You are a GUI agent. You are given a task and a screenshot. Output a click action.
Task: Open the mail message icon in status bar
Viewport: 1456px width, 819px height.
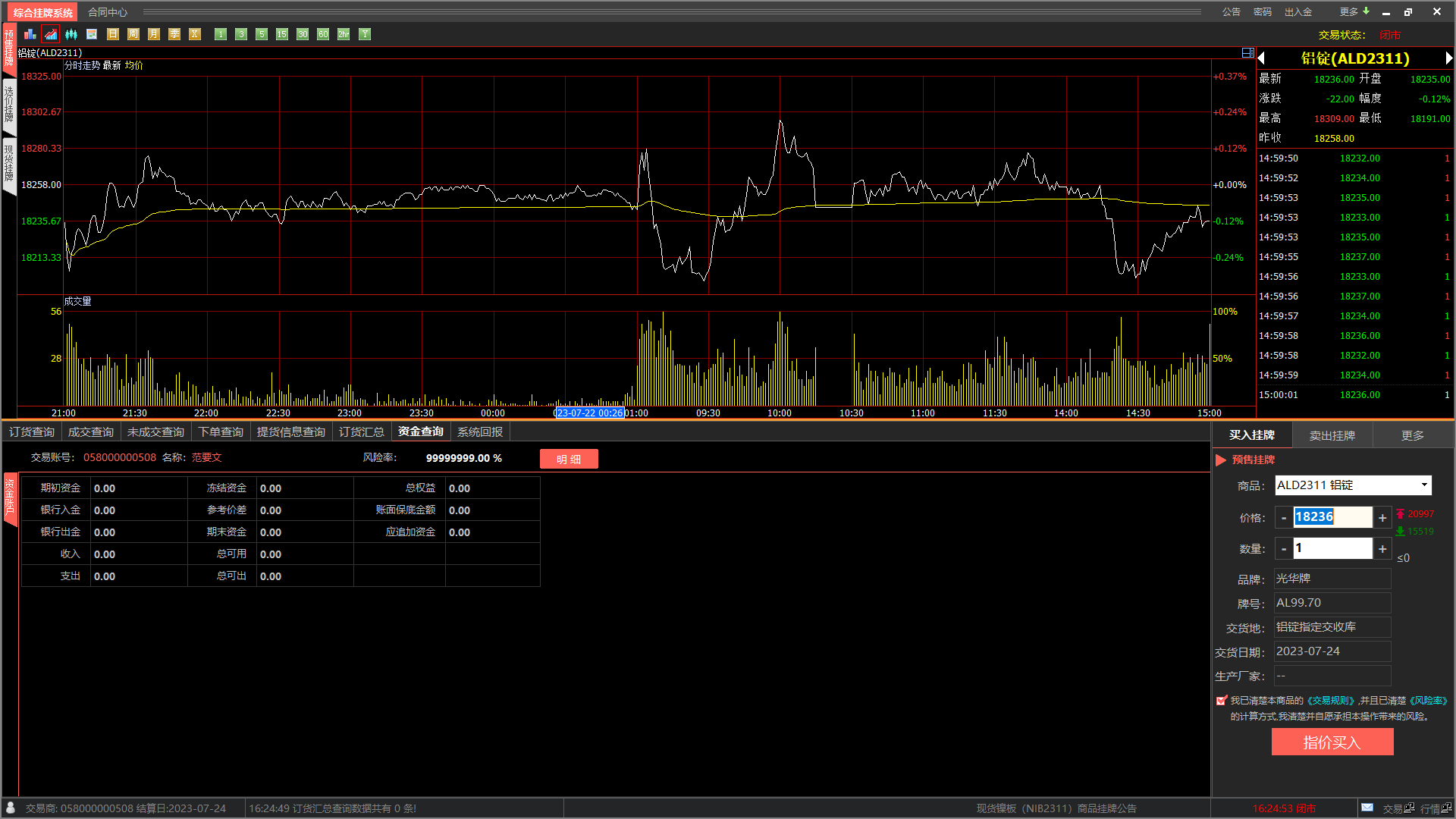[x=1367, y=808]
